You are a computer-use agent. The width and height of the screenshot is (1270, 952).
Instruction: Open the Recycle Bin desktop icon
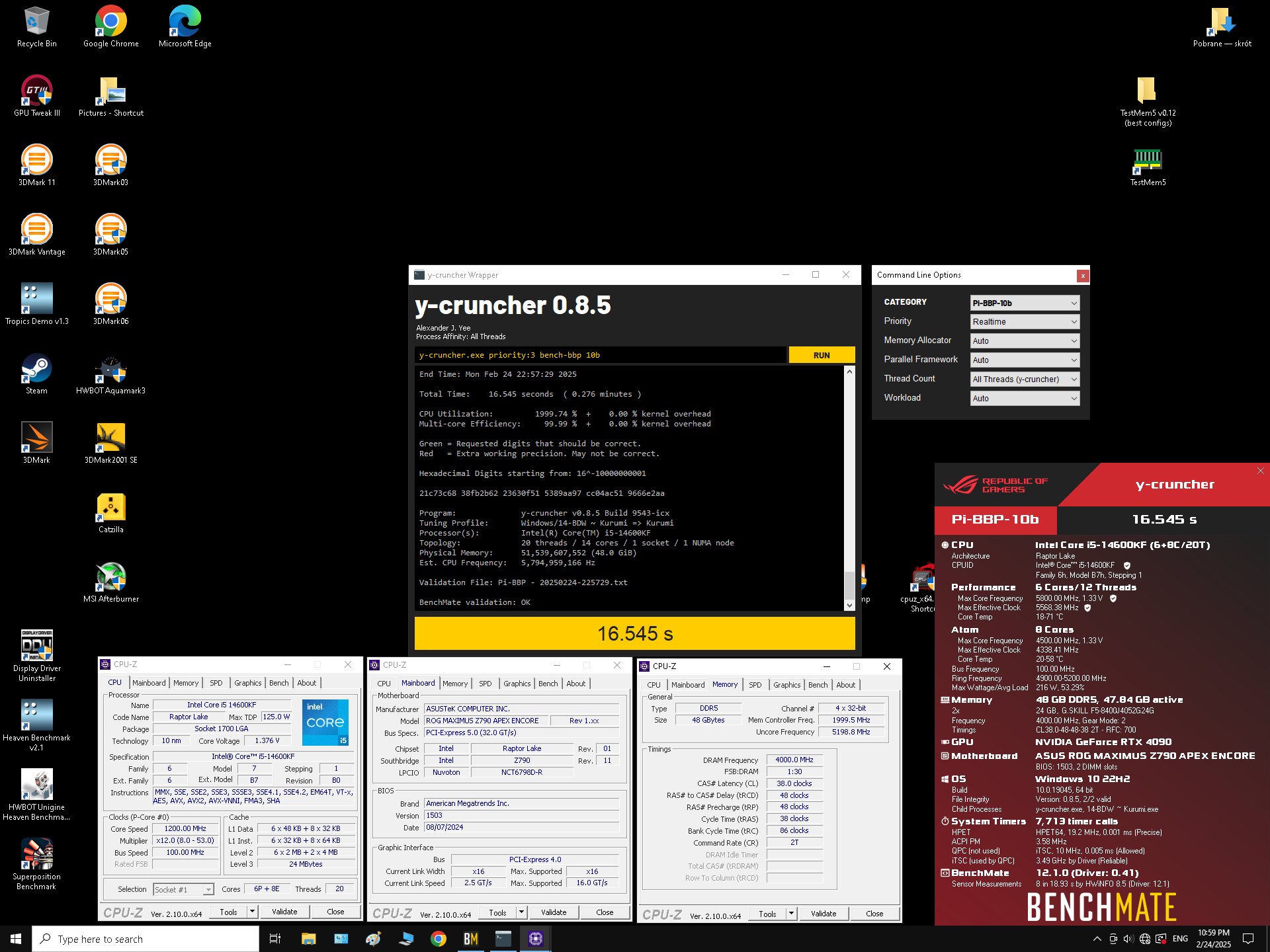click(36, 28)
